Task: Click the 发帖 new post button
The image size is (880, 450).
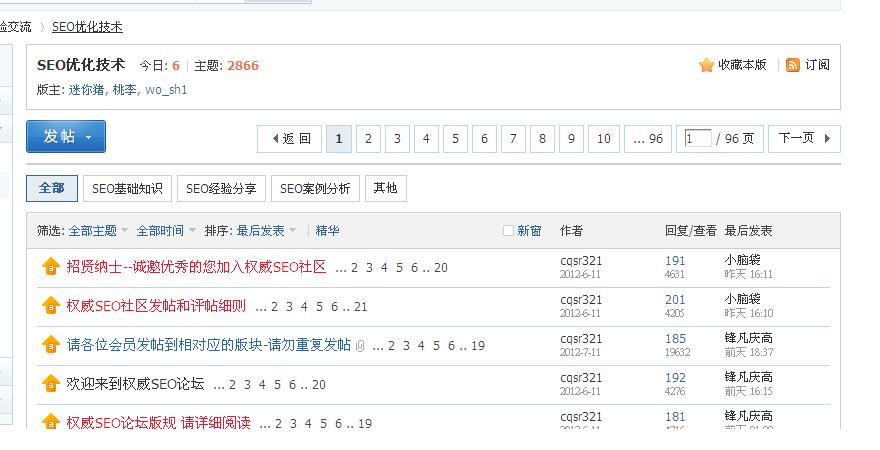Action: pos(66,136)
